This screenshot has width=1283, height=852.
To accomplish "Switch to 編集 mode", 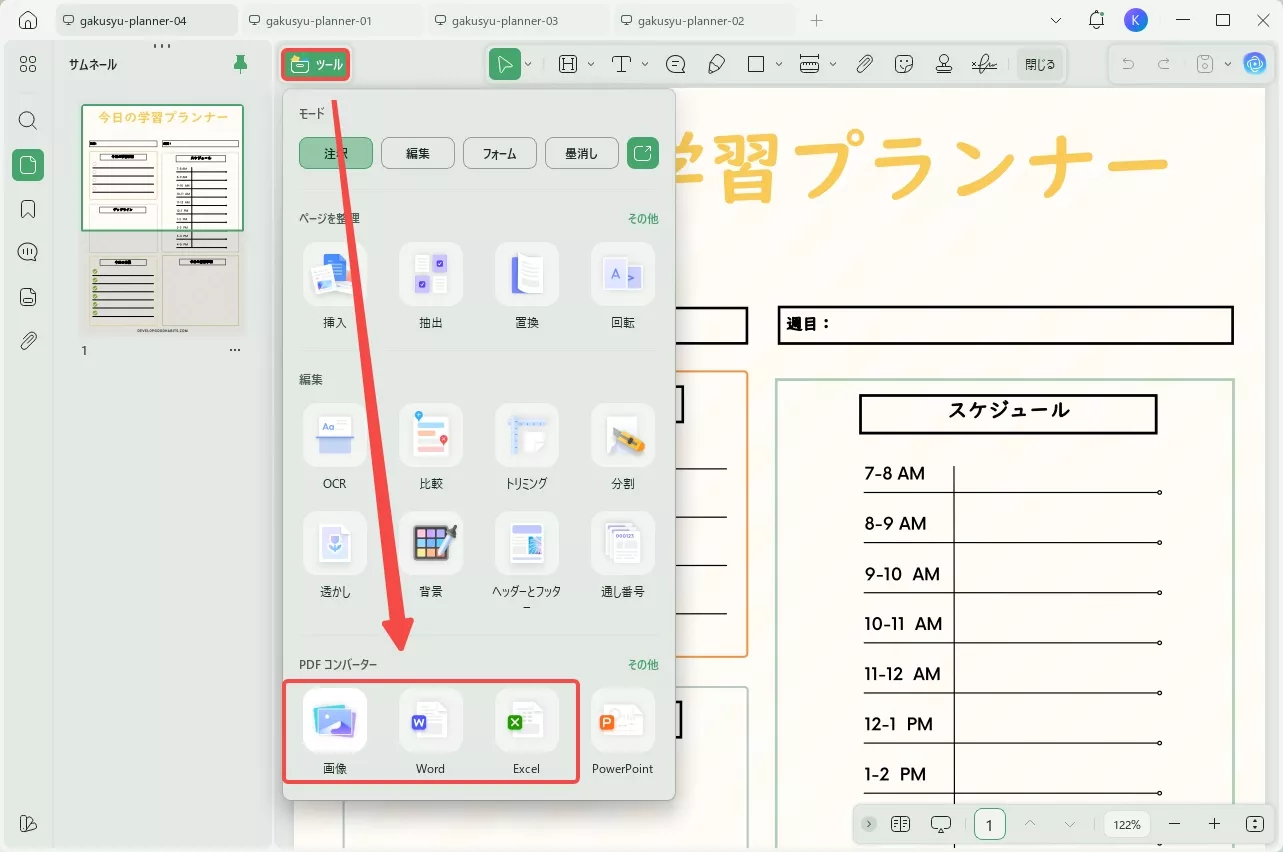I will pyautogui.click(x=417, y=153).
